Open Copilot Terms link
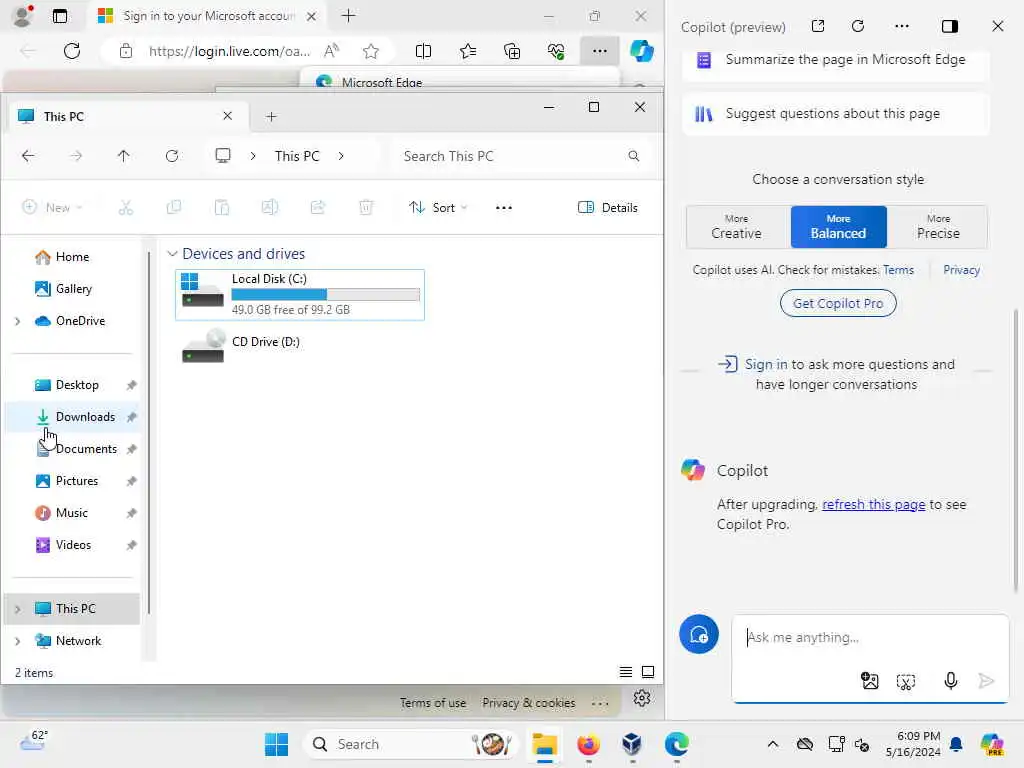This screenshot has width=1024, height=768. point(898,270)
